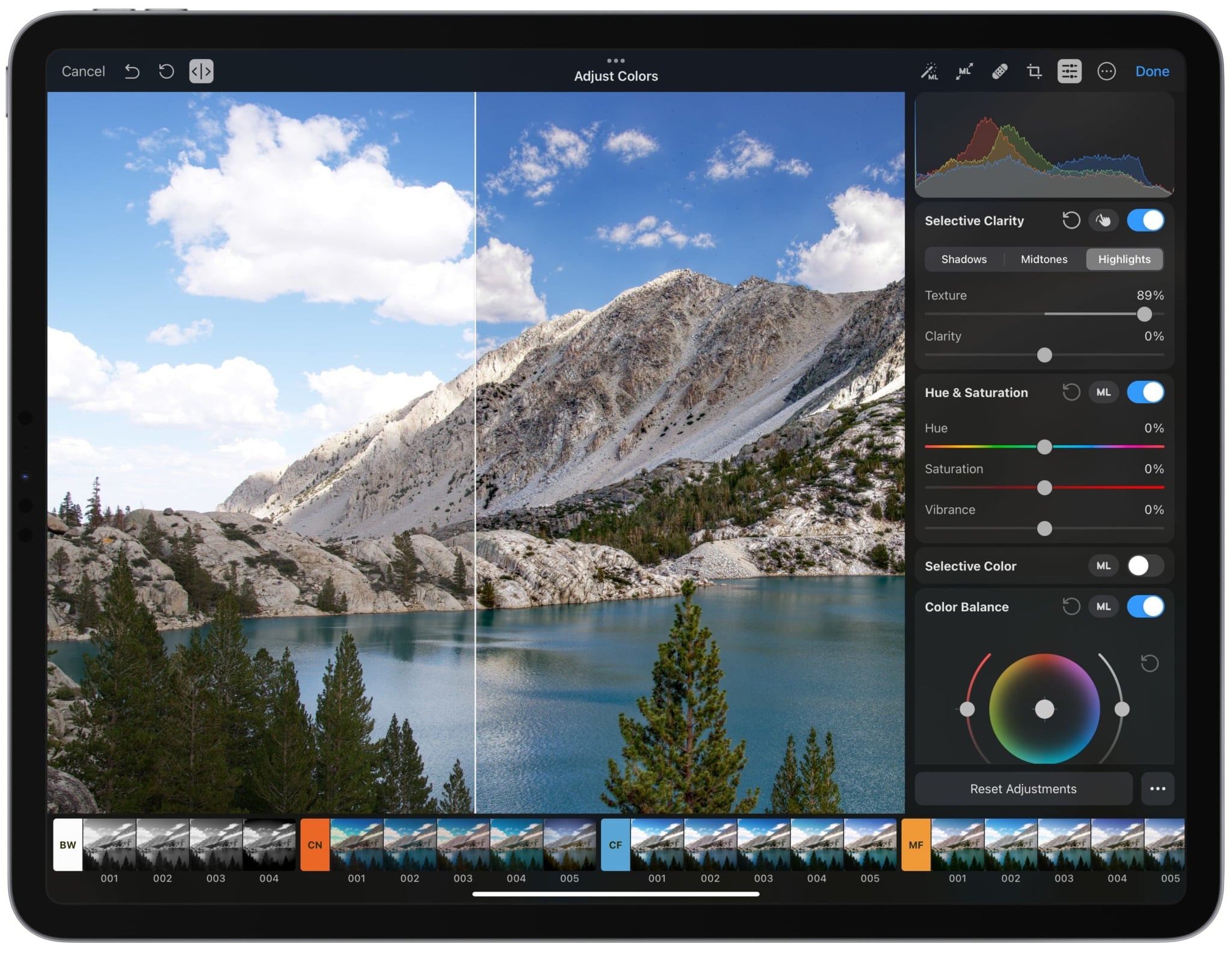Open the Crop tool

1034,72
